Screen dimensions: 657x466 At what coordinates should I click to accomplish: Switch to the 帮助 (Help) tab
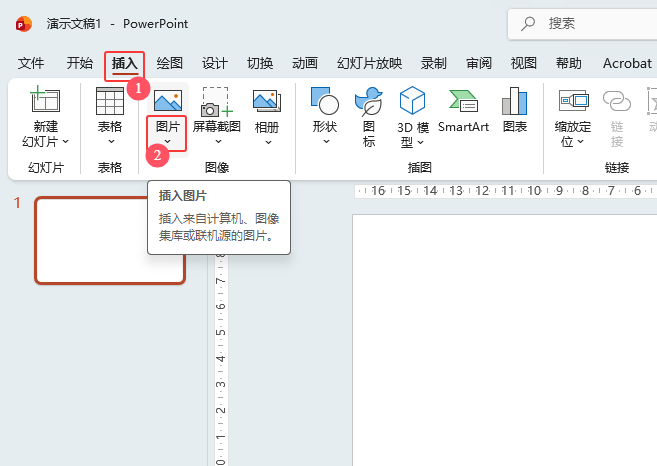(569, 63)
